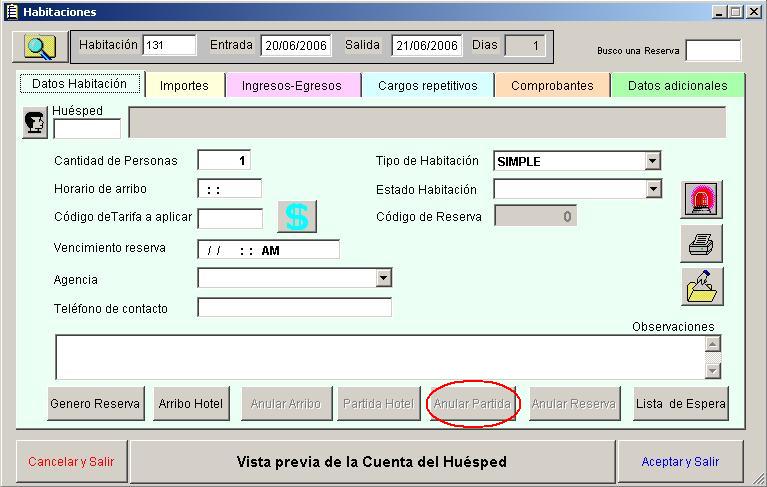This screenshot has width=767, height=487.
Task: Click the printer icon
Action: tap(702, 243)
